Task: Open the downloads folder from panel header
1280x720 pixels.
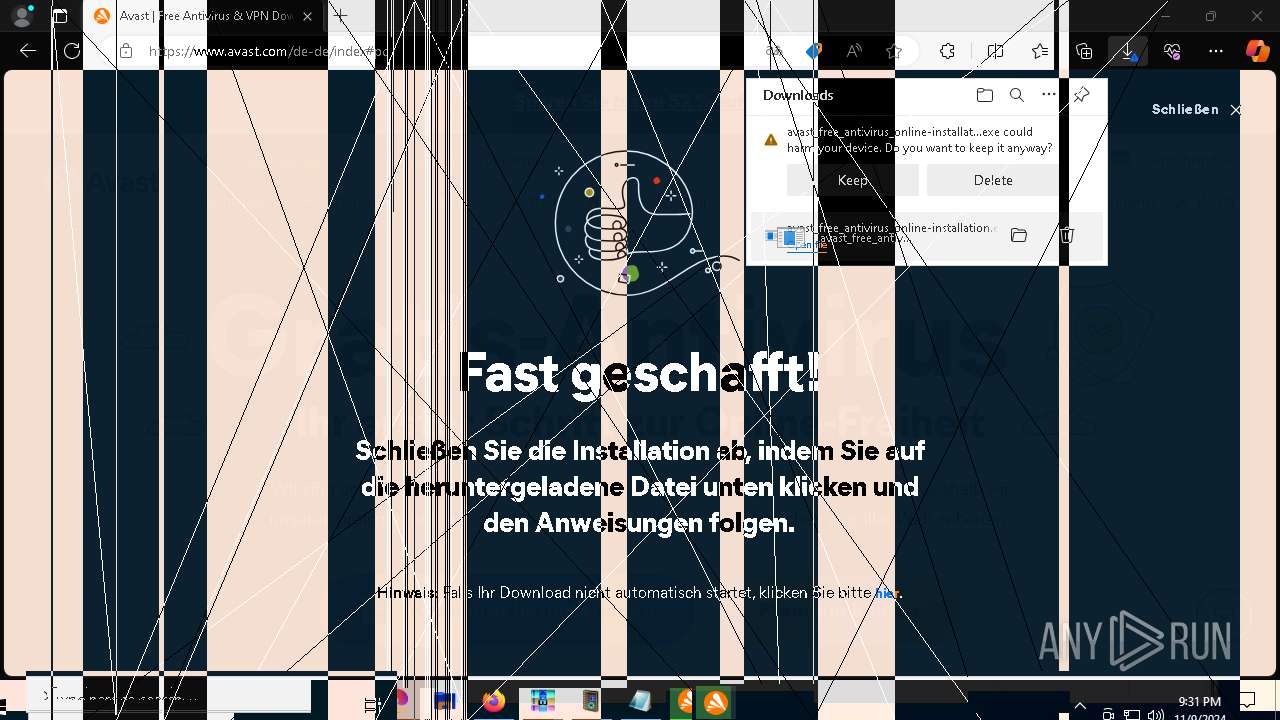Action: (985, 95)
